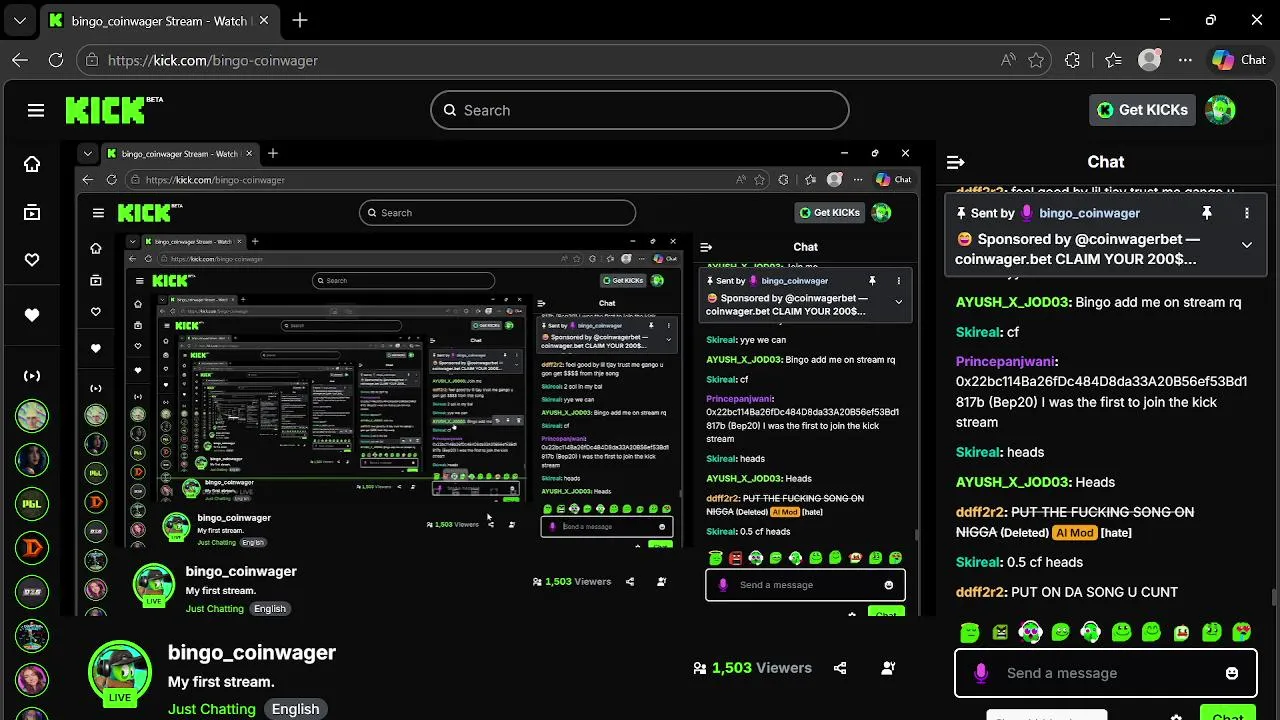1280x720 pixels.
Task: Click the [hate] label on deleted message
Action: coord(1116,533)
